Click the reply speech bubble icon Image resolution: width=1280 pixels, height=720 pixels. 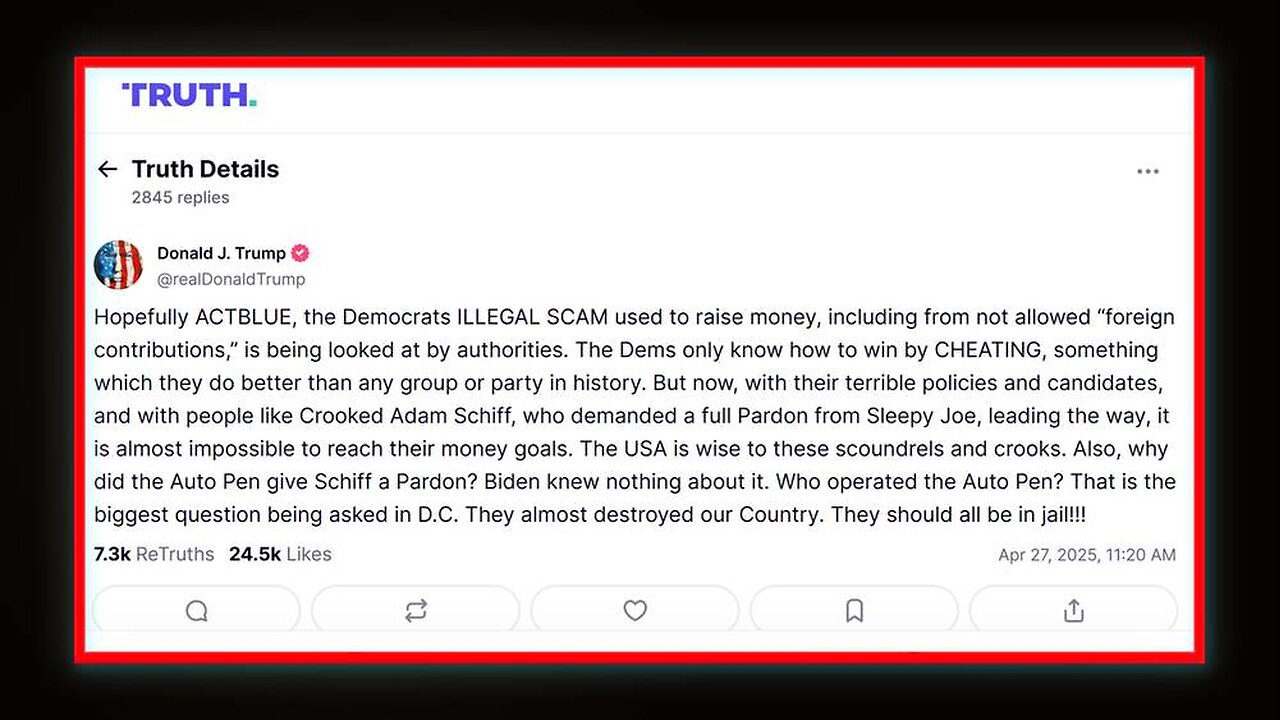pyautogui.click(x=197, y=610)
